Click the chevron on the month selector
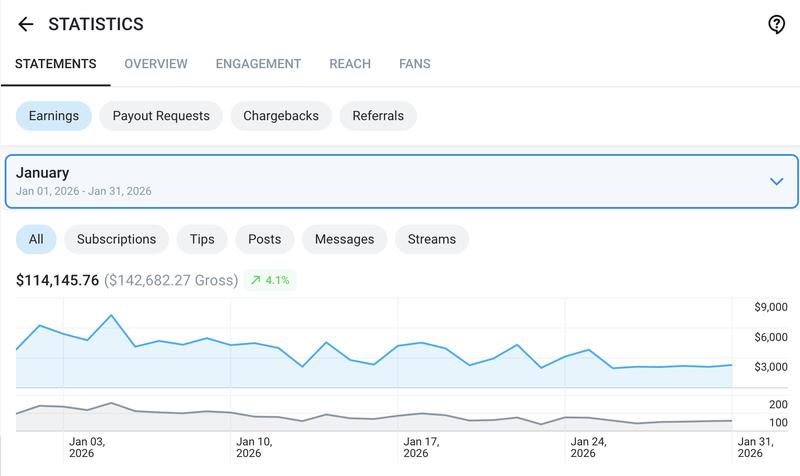 pyautogui.click(x=776, y=182)
